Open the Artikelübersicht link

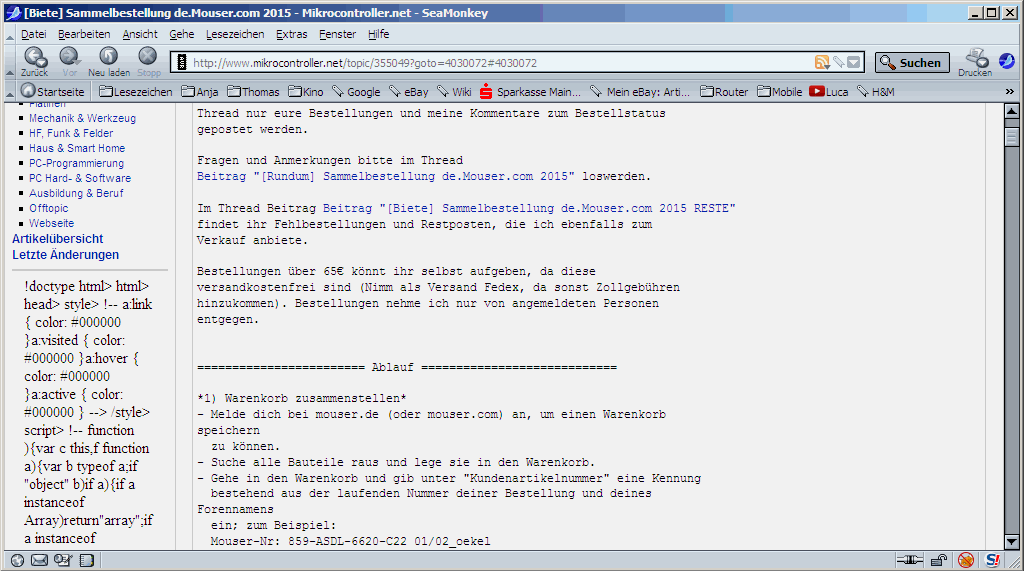57,239
